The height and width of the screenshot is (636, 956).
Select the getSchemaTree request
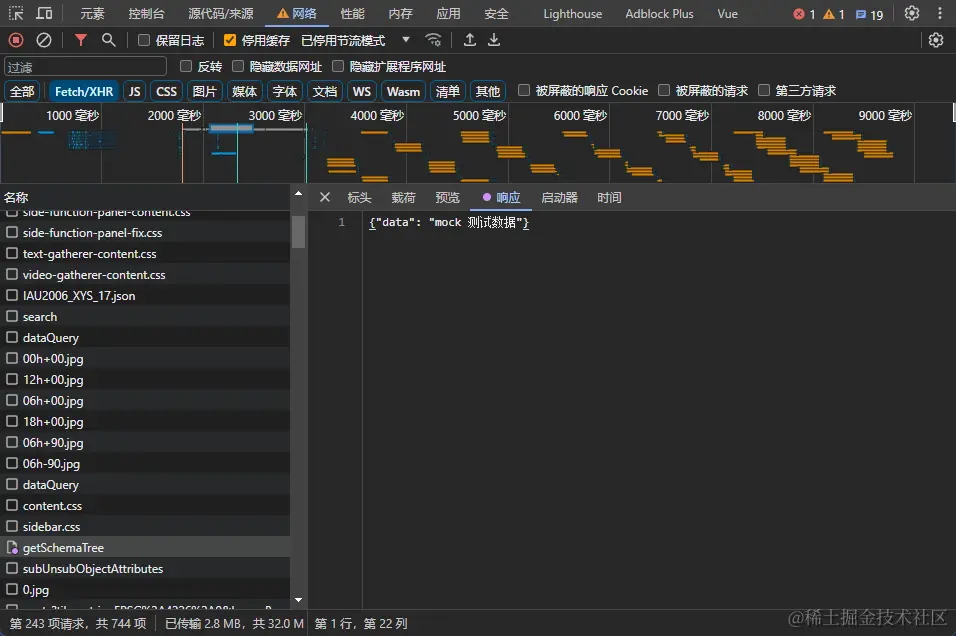63,548
